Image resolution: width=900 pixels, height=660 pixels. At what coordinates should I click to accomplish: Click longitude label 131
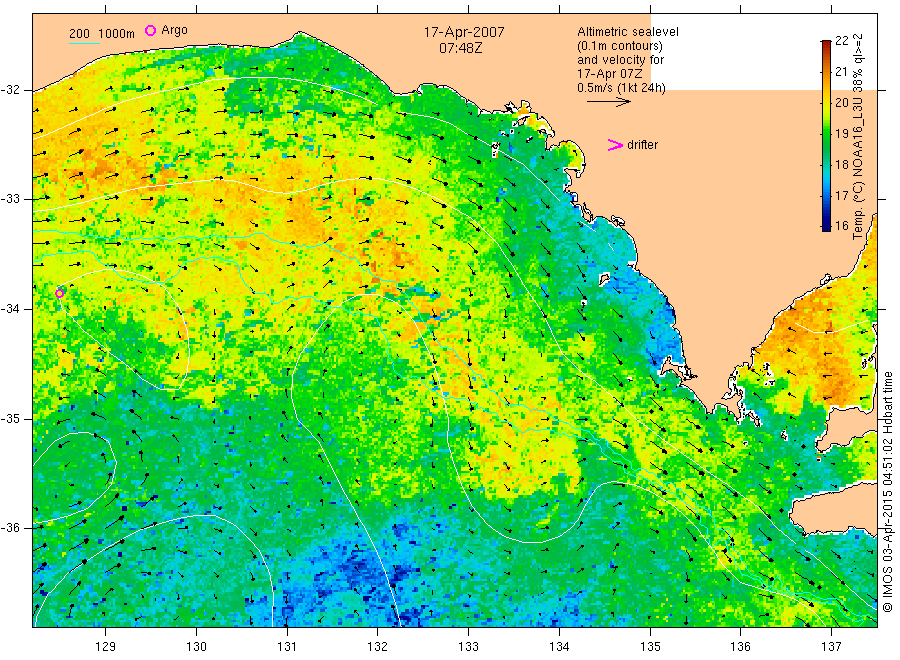287,646
